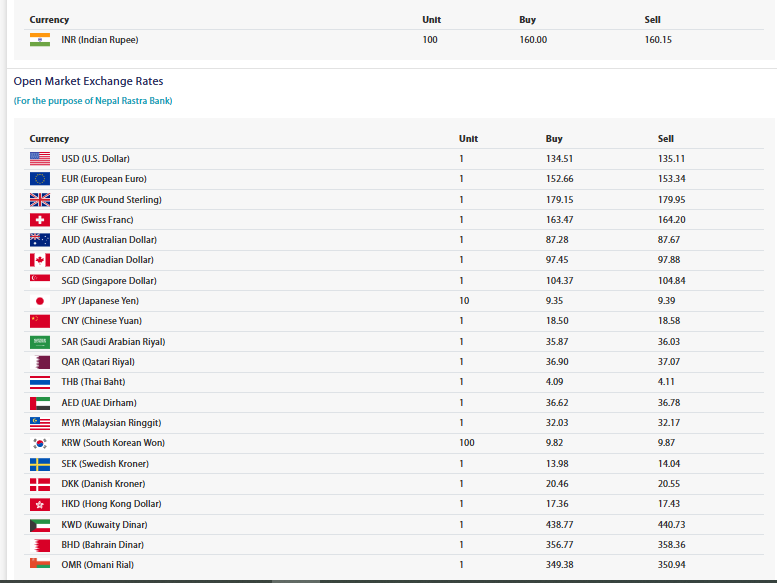Click the US flag icon beside USD
Screen dimensions: 777x583
point(40,159)
